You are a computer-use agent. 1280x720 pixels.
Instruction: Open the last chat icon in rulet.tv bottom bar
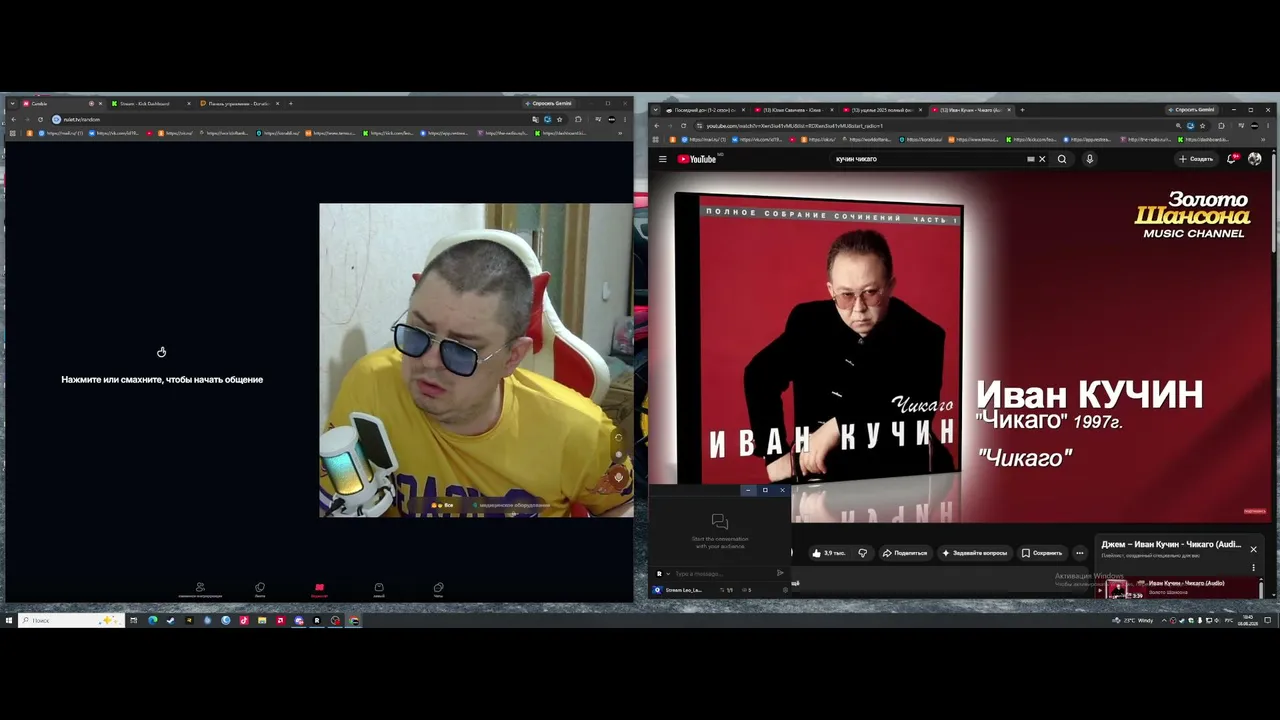pos(438,590)
